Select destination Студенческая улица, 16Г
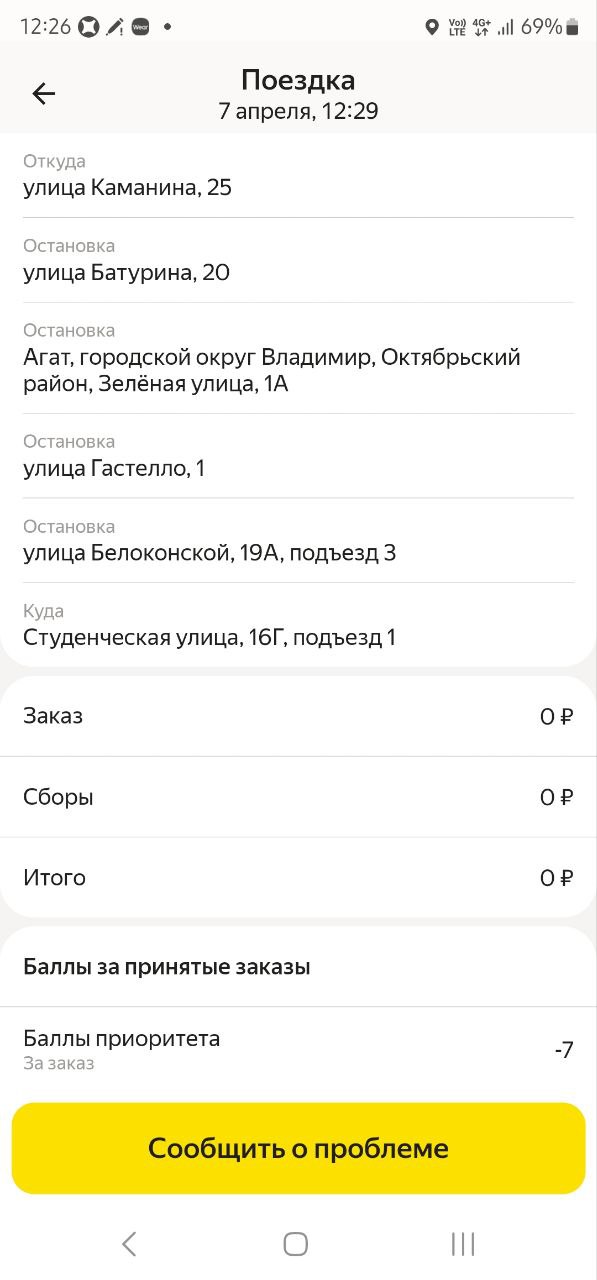Screen dimensions: 597x1280 point(298,625)
